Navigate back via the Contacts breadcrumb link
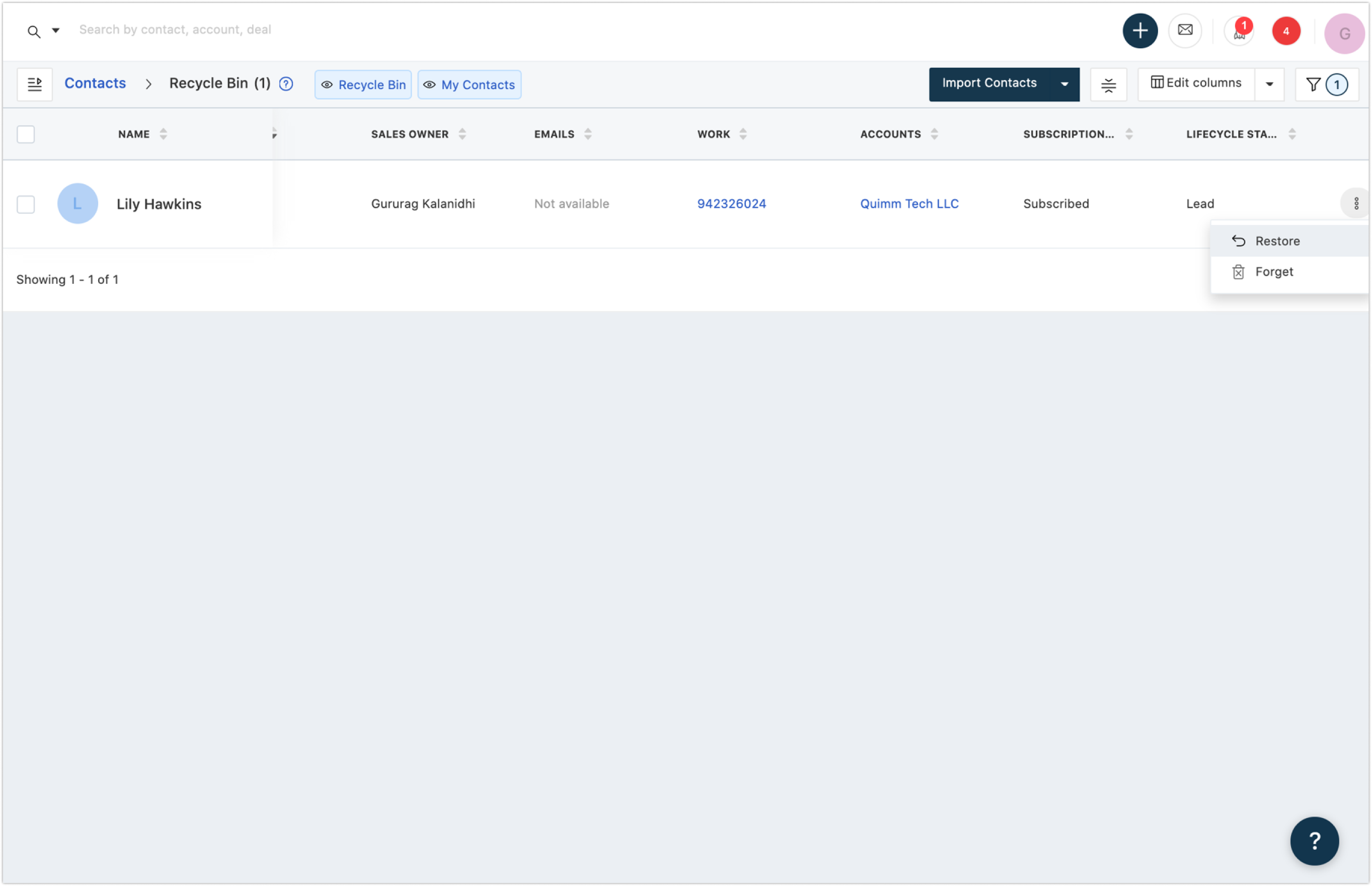Screen dimensions: 1372x886 click(x=95, y=83)
